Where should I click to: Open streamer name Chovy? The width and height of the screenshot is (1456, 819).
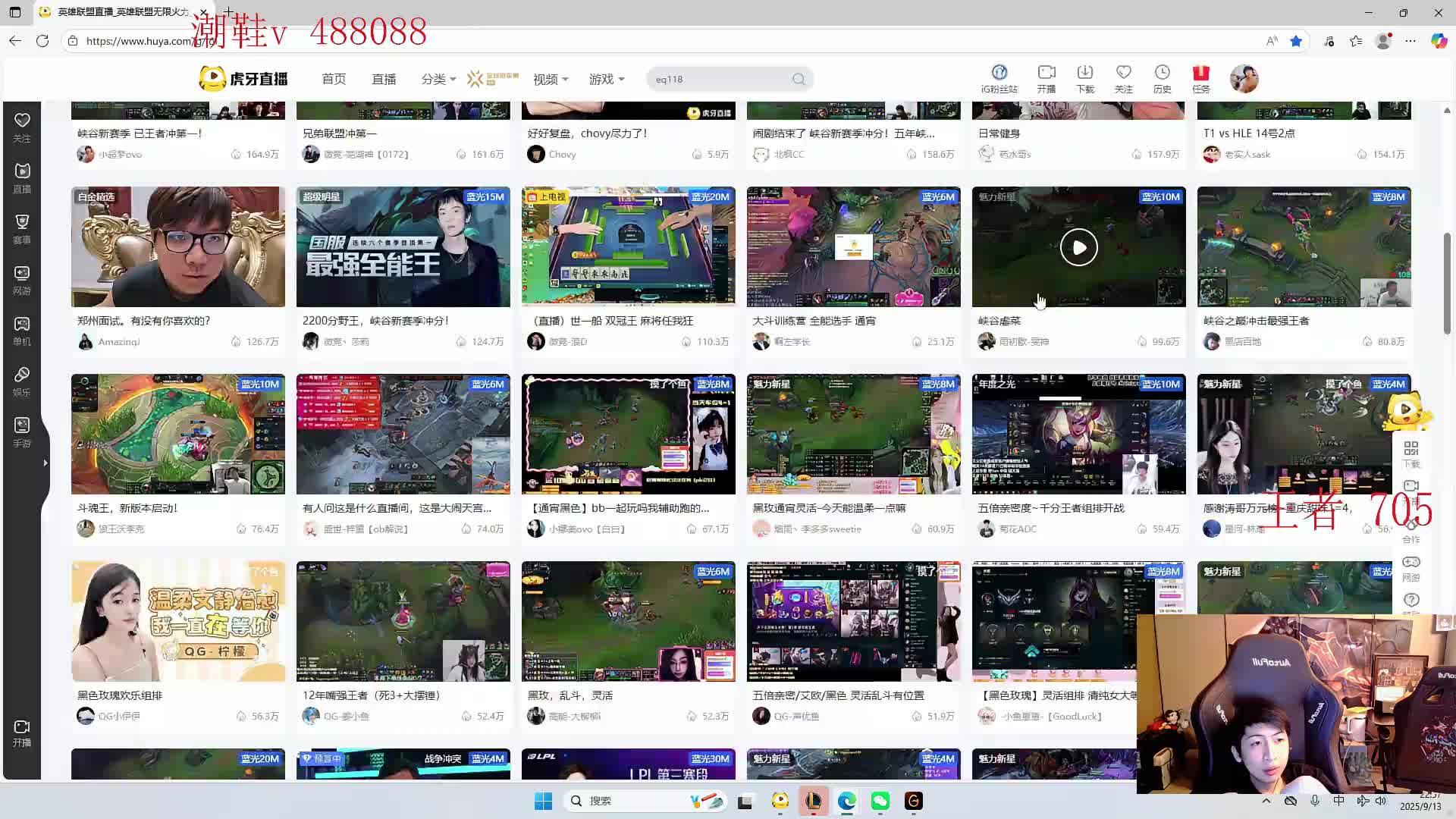(562, 155)
